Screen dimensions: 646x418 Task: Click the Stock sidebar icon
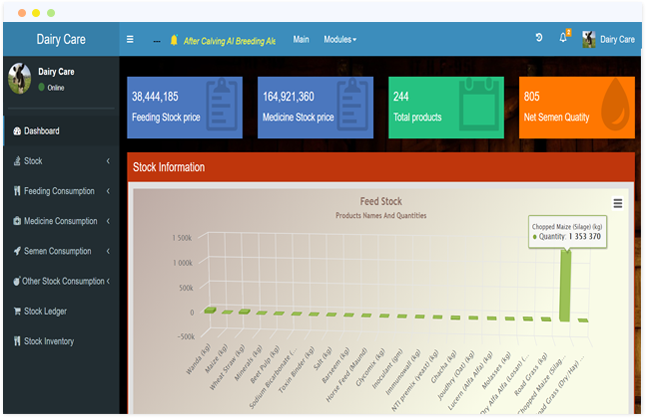point(17,161)
